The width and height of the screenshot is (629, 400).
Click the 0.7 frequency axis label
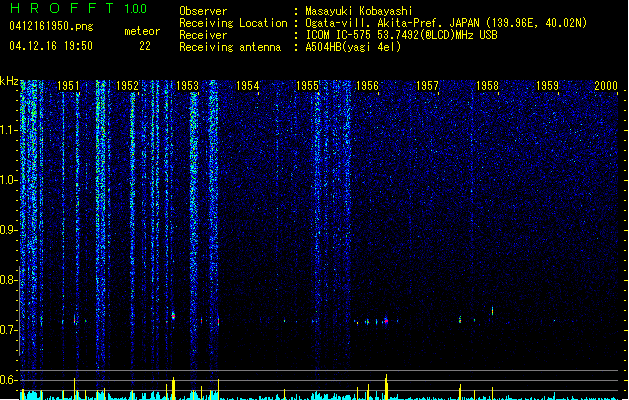click(8, 330)
